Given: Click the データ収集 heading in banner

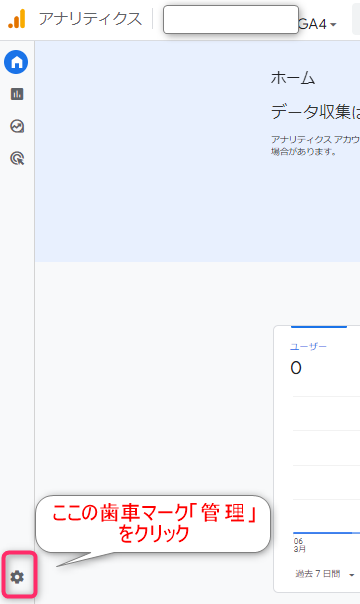Looking at the screenshot, I should pos(315,112).
